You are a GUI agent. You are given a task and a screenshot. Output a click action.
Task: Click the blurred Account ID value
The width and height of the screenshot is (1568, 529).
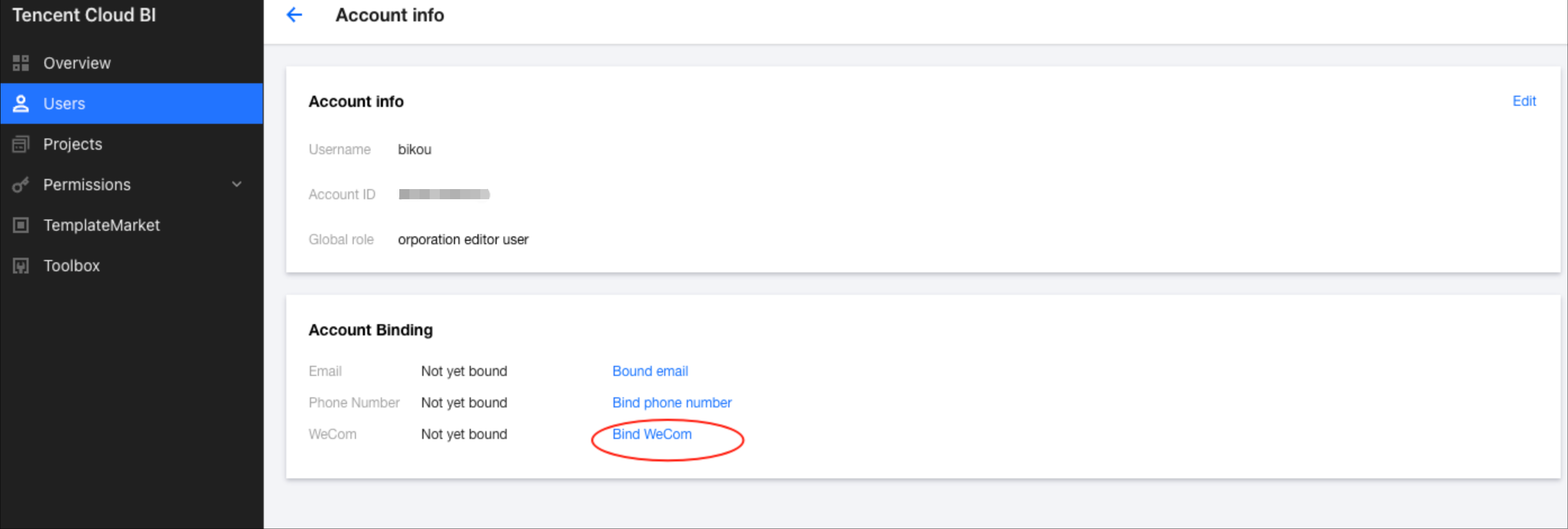coord(444,195)
